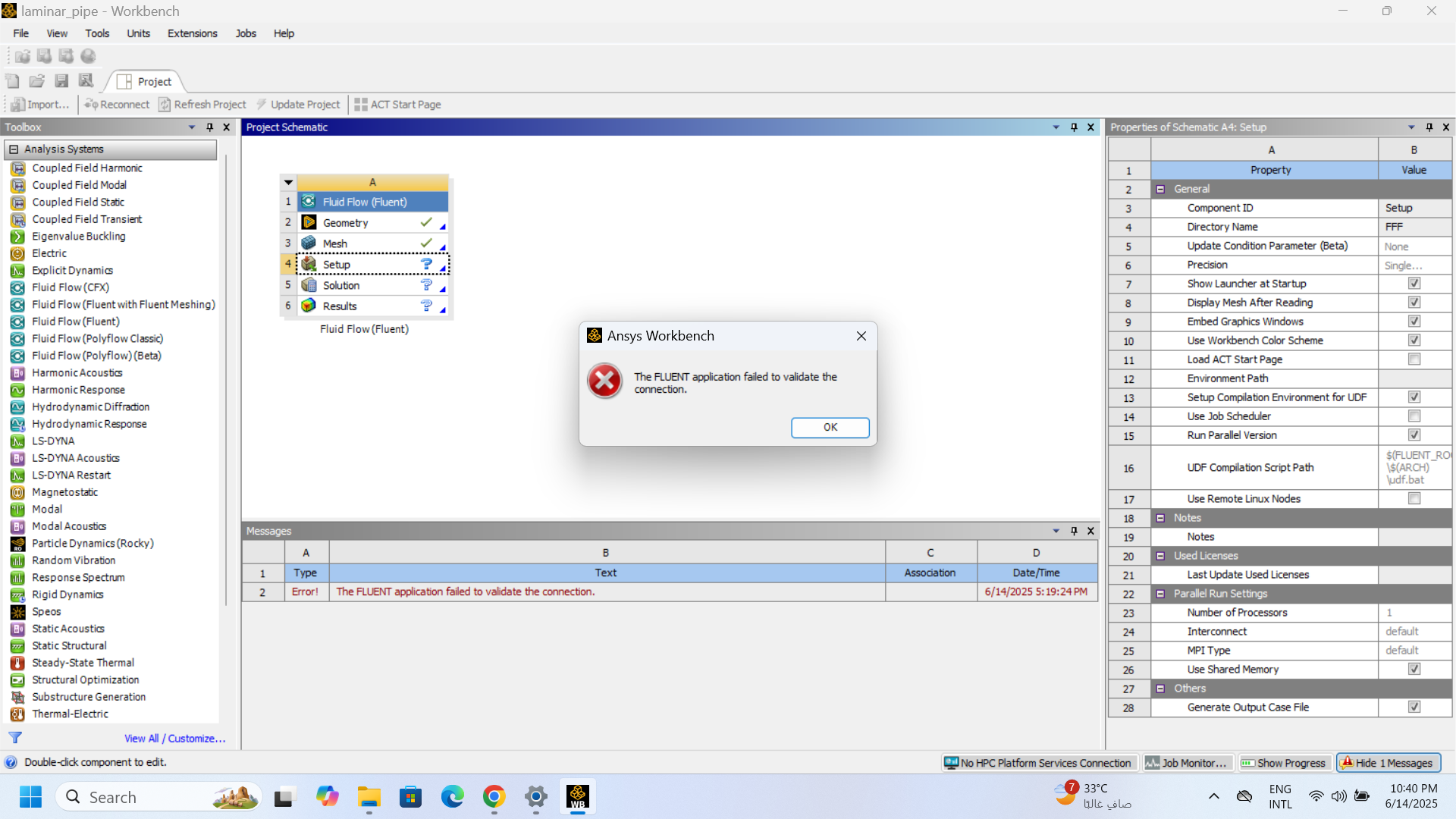Screen dimensions: 1456x819
Task: Select the Results cell icon in schematic
Action: click(309, 306)
